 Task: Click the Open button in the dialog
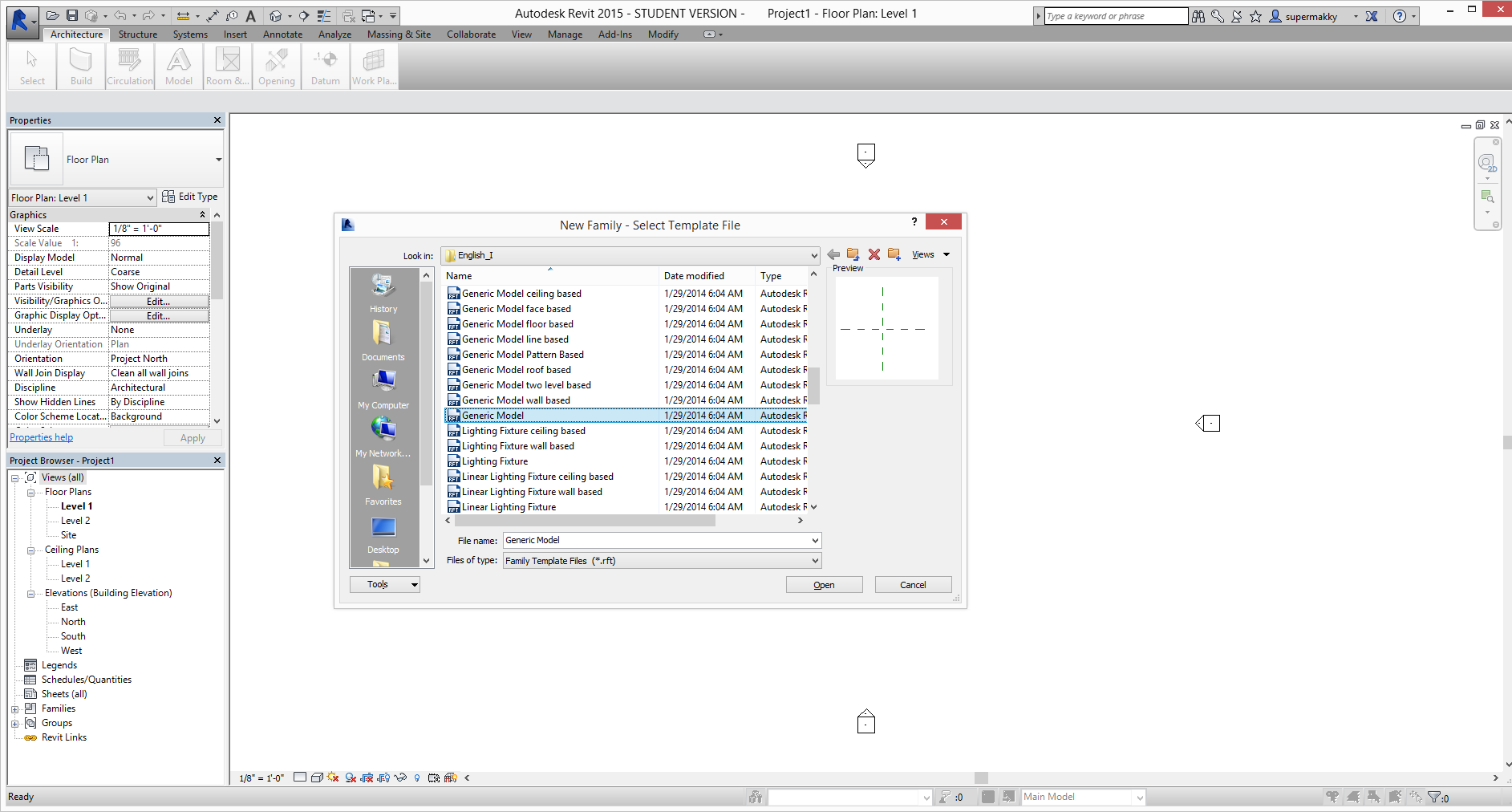pyautogui.click(x=825, y=585)
